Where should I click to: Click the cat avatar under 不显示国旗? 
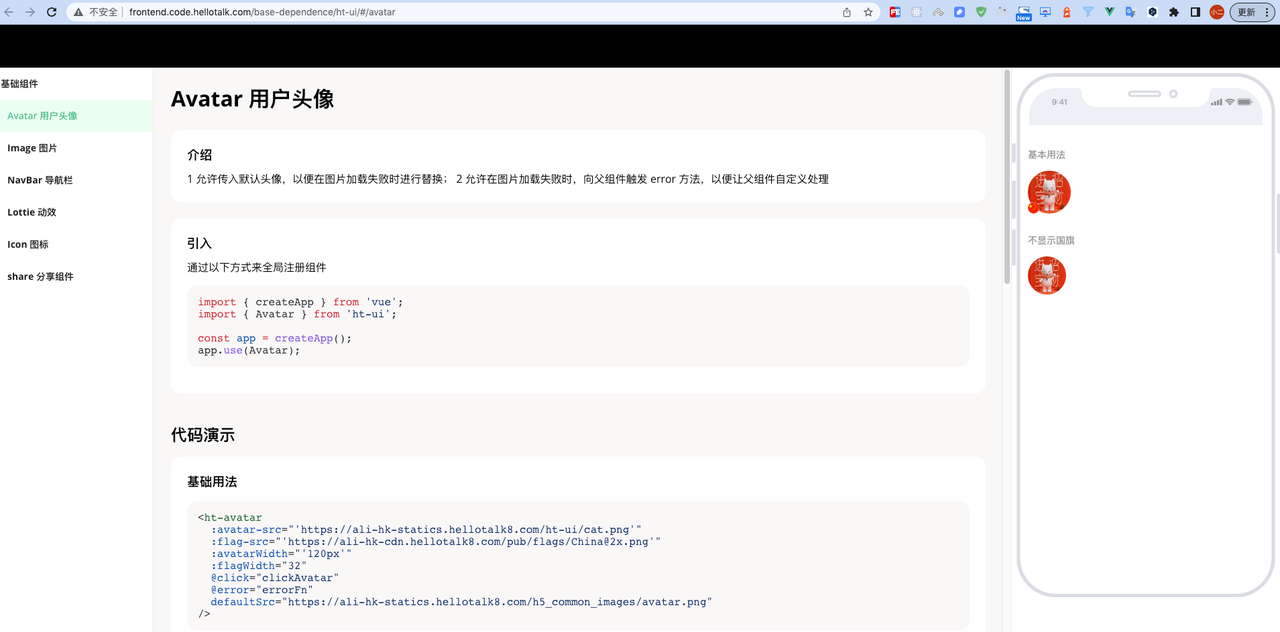click(x=1047, y=276)
